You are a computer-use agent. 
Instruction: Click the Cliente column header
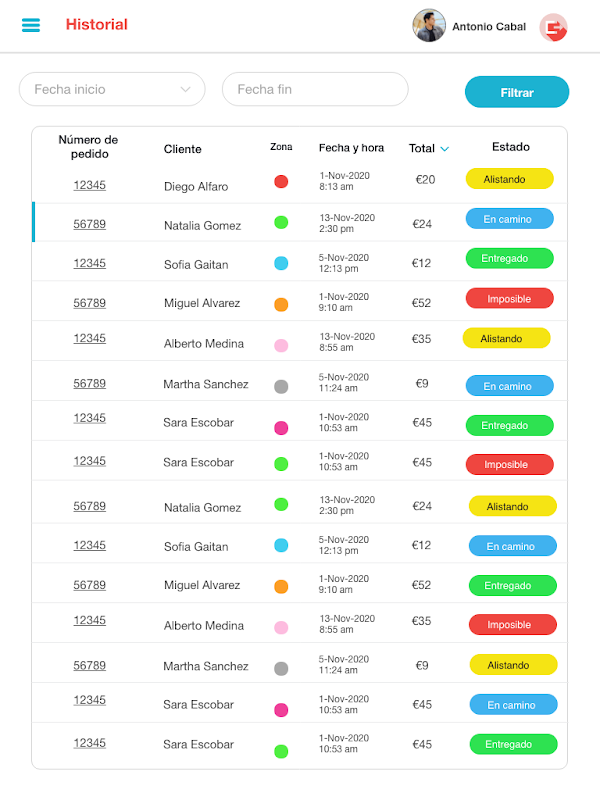coord(183,149)
